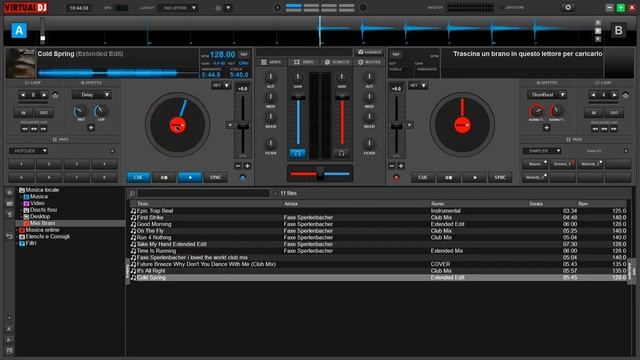Click the browser search field
The image size is (640, 360).
click(203, 193)
